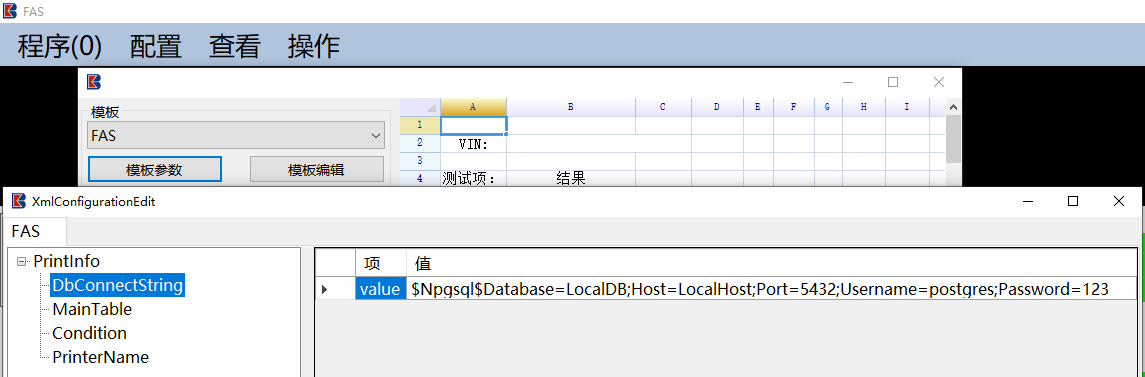Click the 测试项： cell in spreadsheet

pyautogui.click(x=473, y=178)
